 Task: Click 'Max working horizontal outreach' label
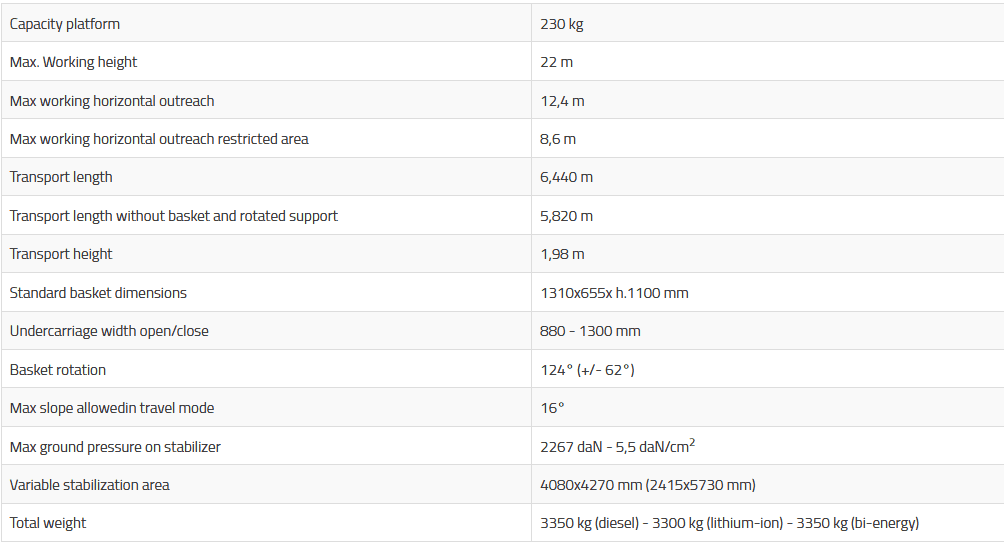(x=112, y=101)
